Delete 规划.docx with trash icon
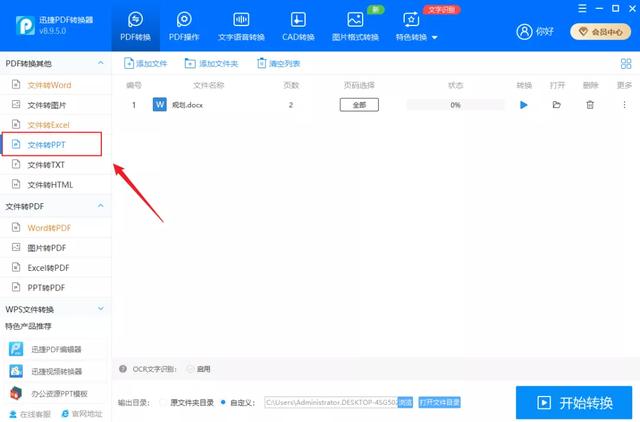 pyautogui.click(x=590, y=105)
